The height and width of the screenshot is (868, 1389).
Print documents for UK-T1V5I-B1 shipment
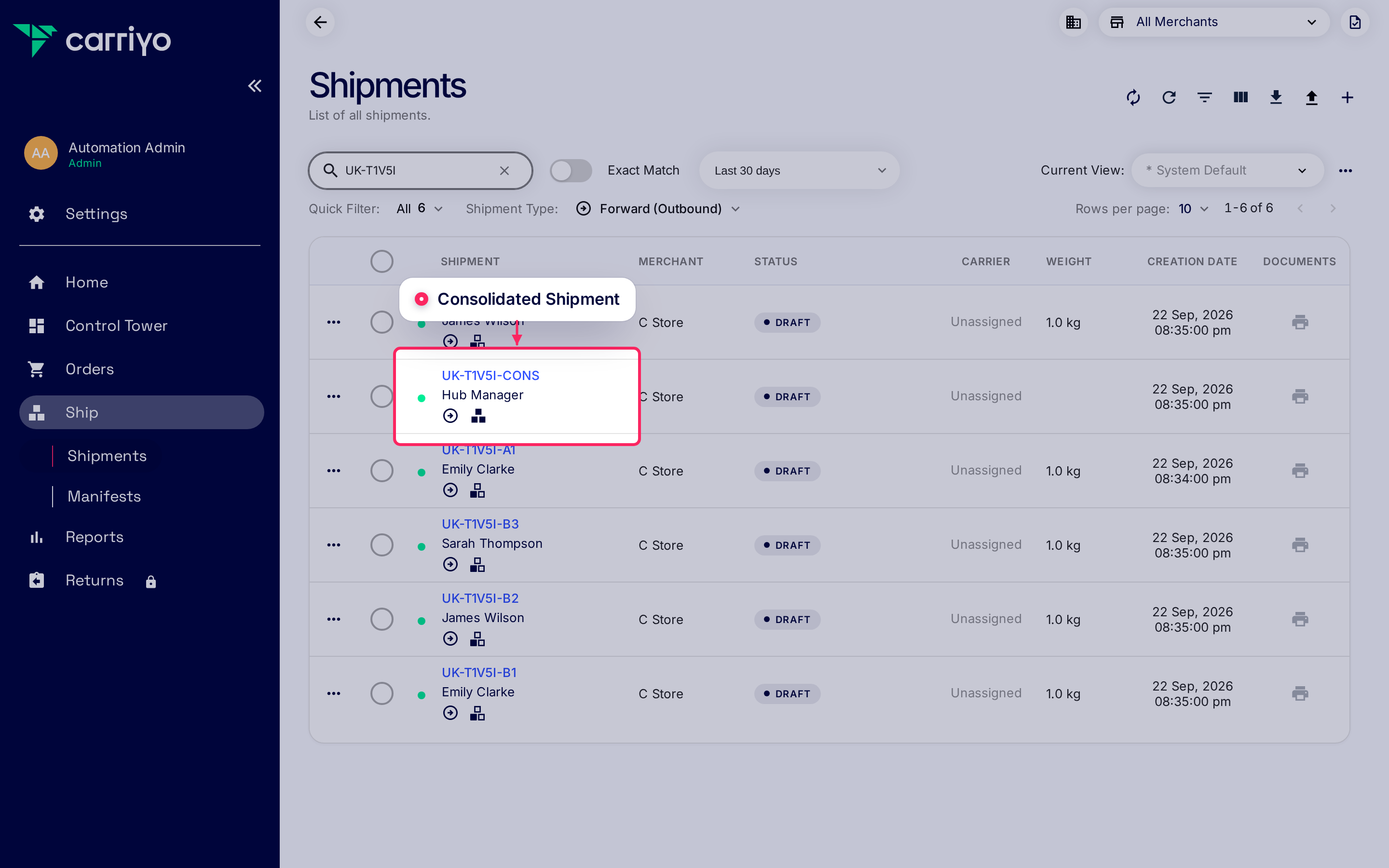pos(1300,693)
